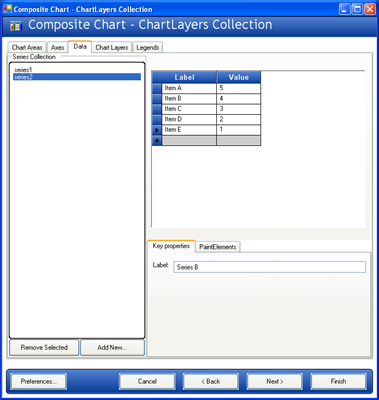Select the Item E label cell
Viewport: 379px width, 400px height.
[x=189, y=130]
